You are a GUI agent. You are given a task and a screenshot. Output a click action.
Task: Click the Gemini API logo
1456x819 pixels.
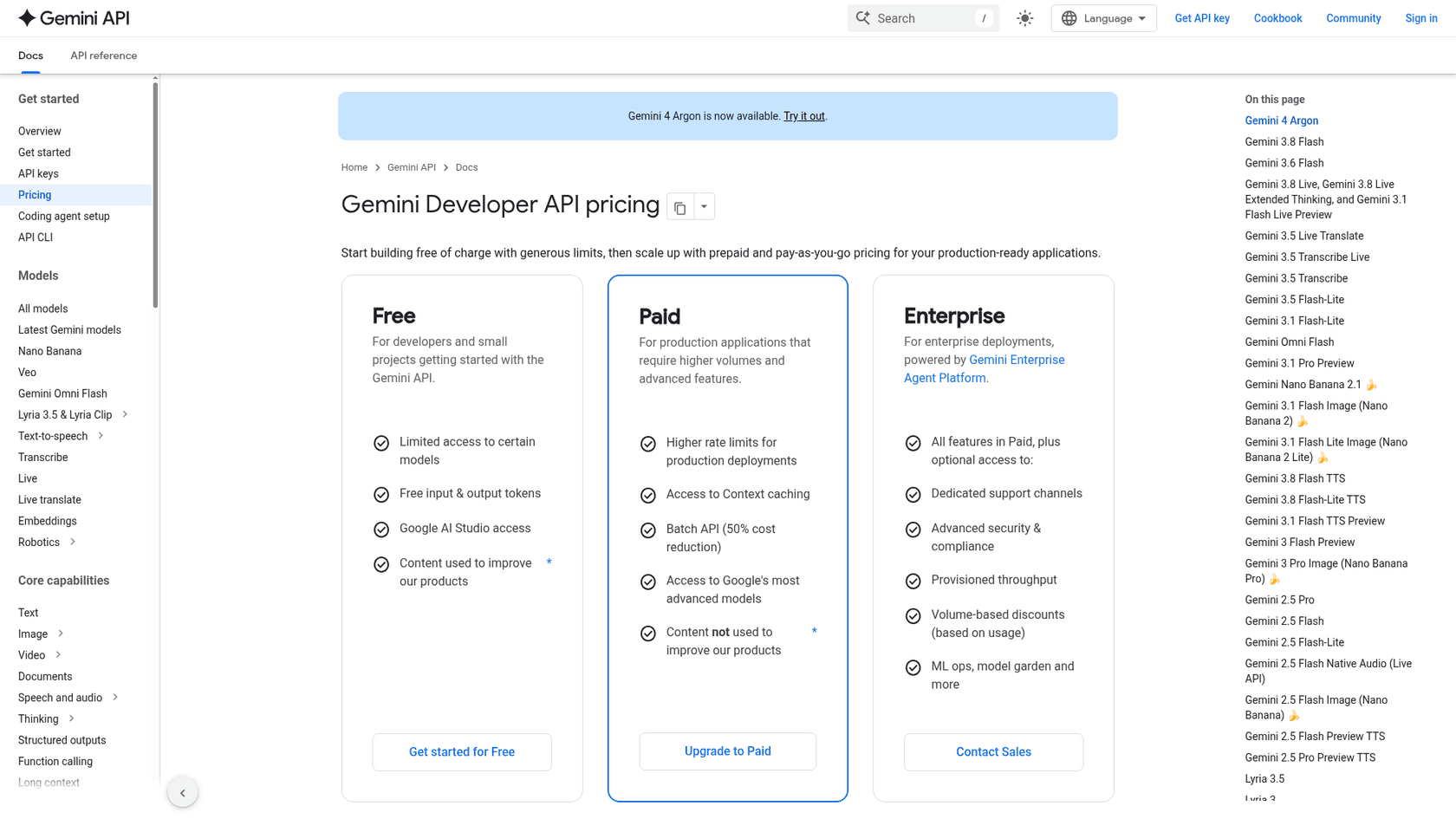point(74,18)
